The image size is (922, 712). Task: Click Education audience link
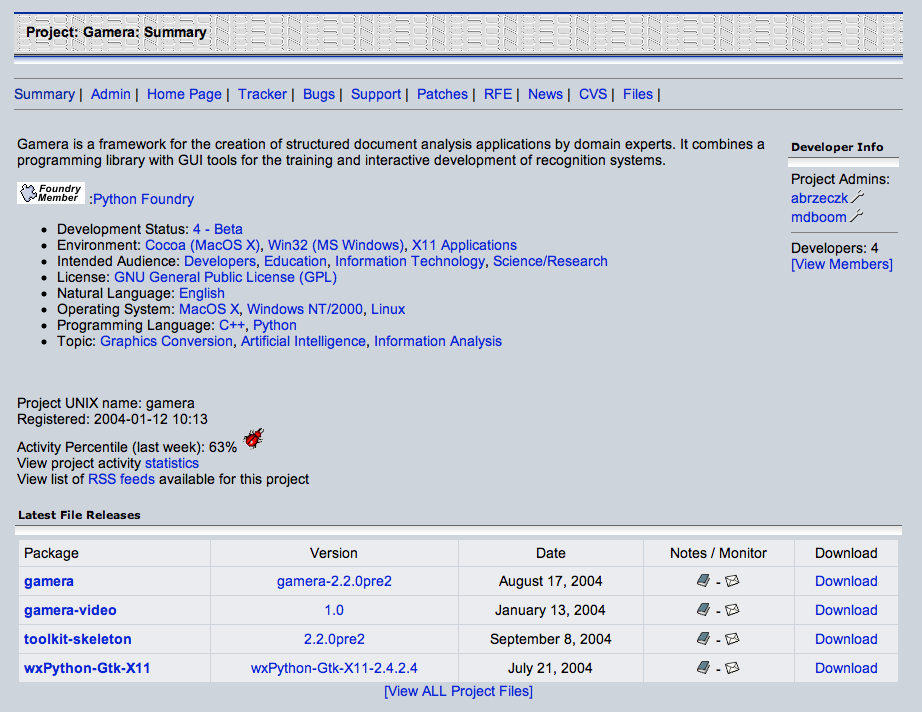[295, 261]
